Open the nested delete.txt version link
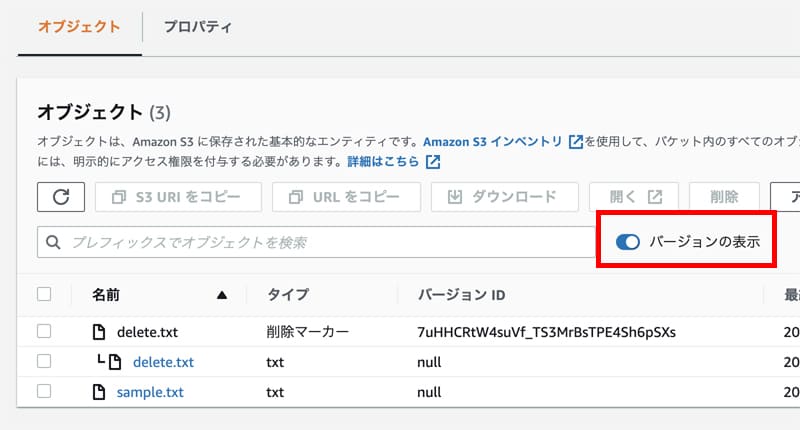The height and width of the screenshot is (430, 800). [163, 362]
